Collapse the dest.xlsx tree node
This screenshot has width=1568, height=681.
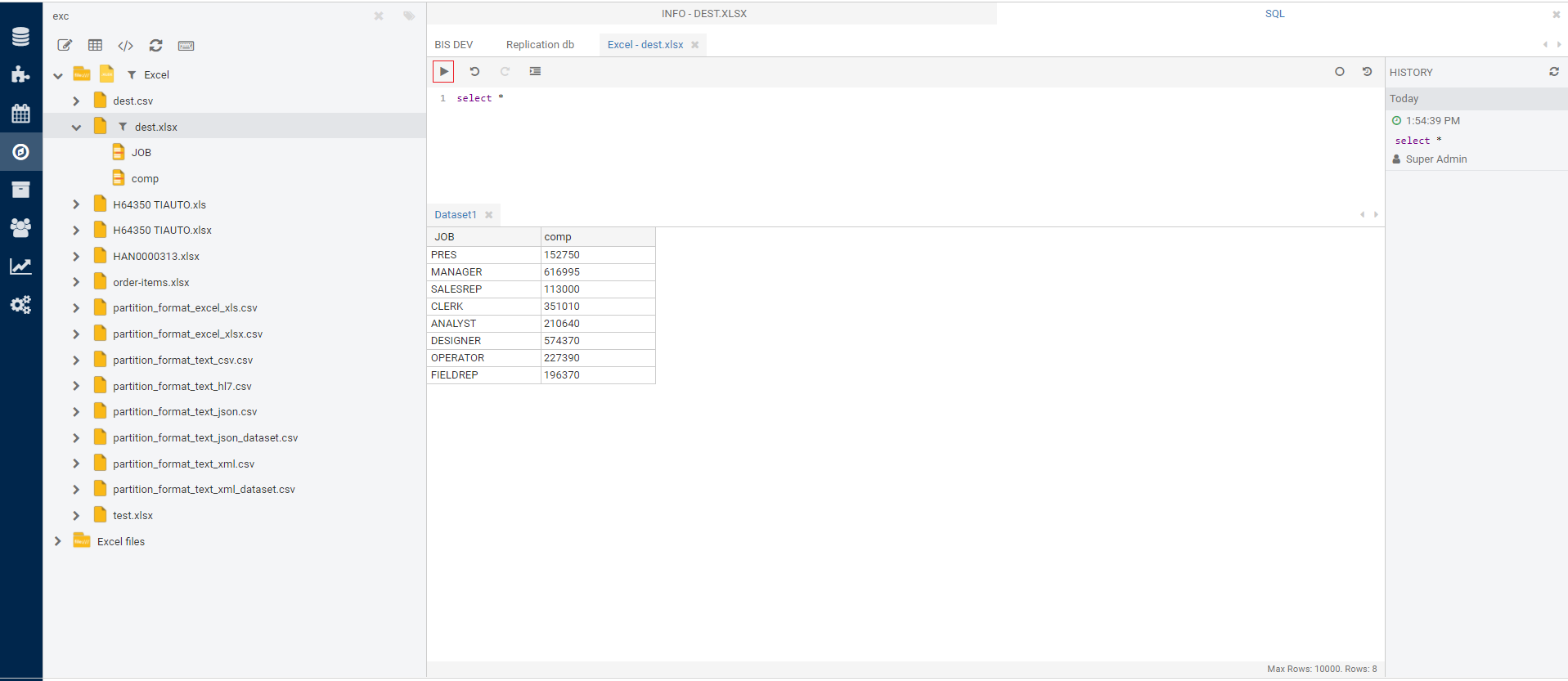tap(76, 127)
